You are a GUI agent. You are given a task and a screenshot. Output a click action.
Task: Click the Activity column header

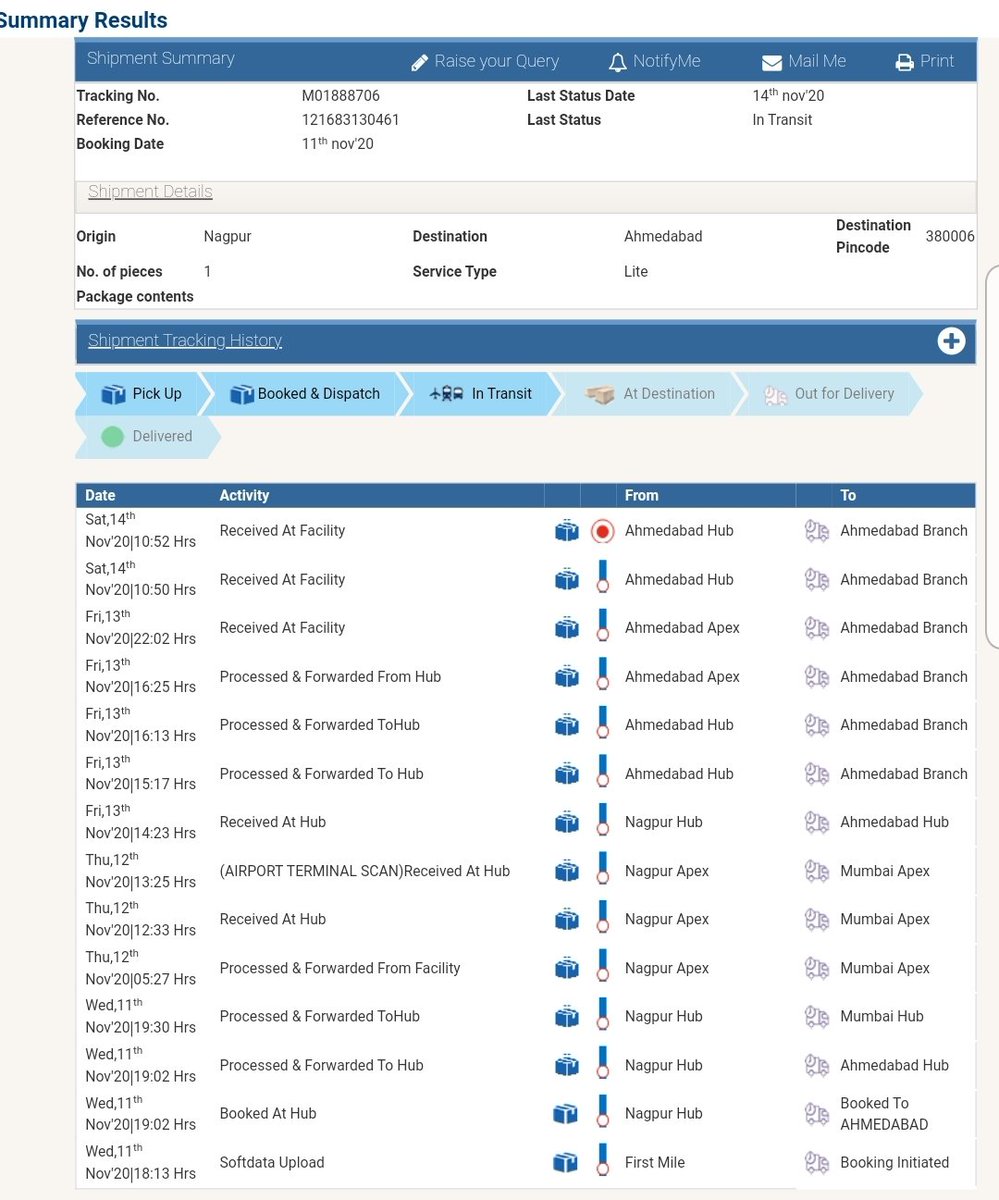coord(245,495)
